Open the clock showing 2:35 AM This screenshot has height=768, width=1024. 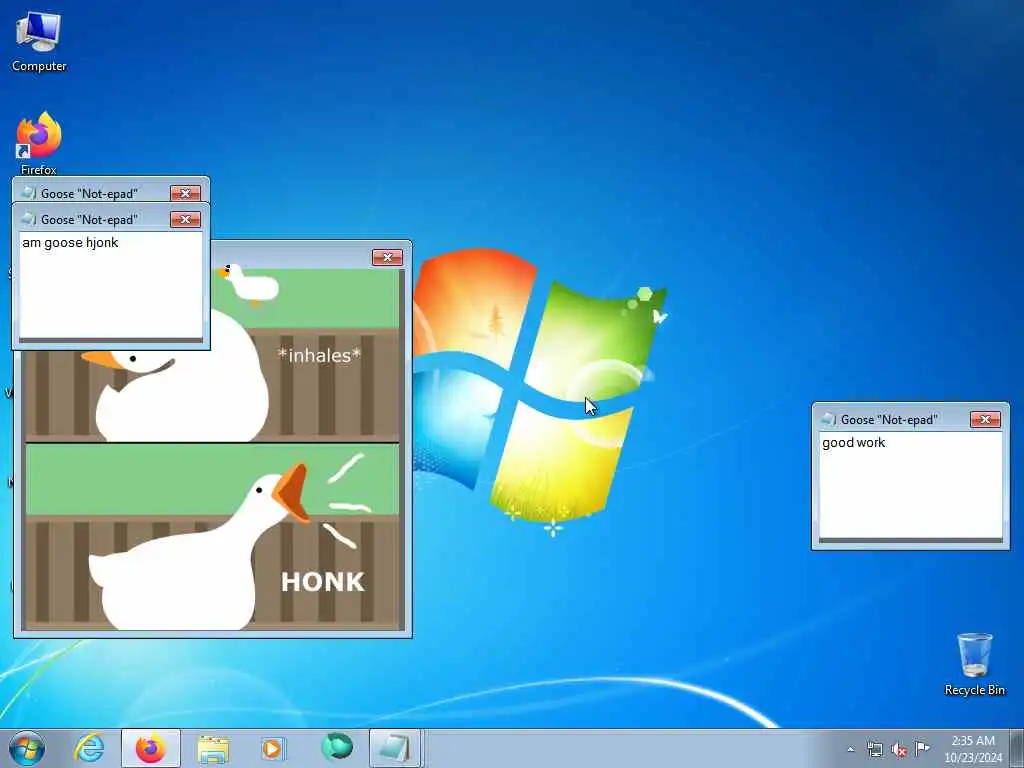pos(973,748)
